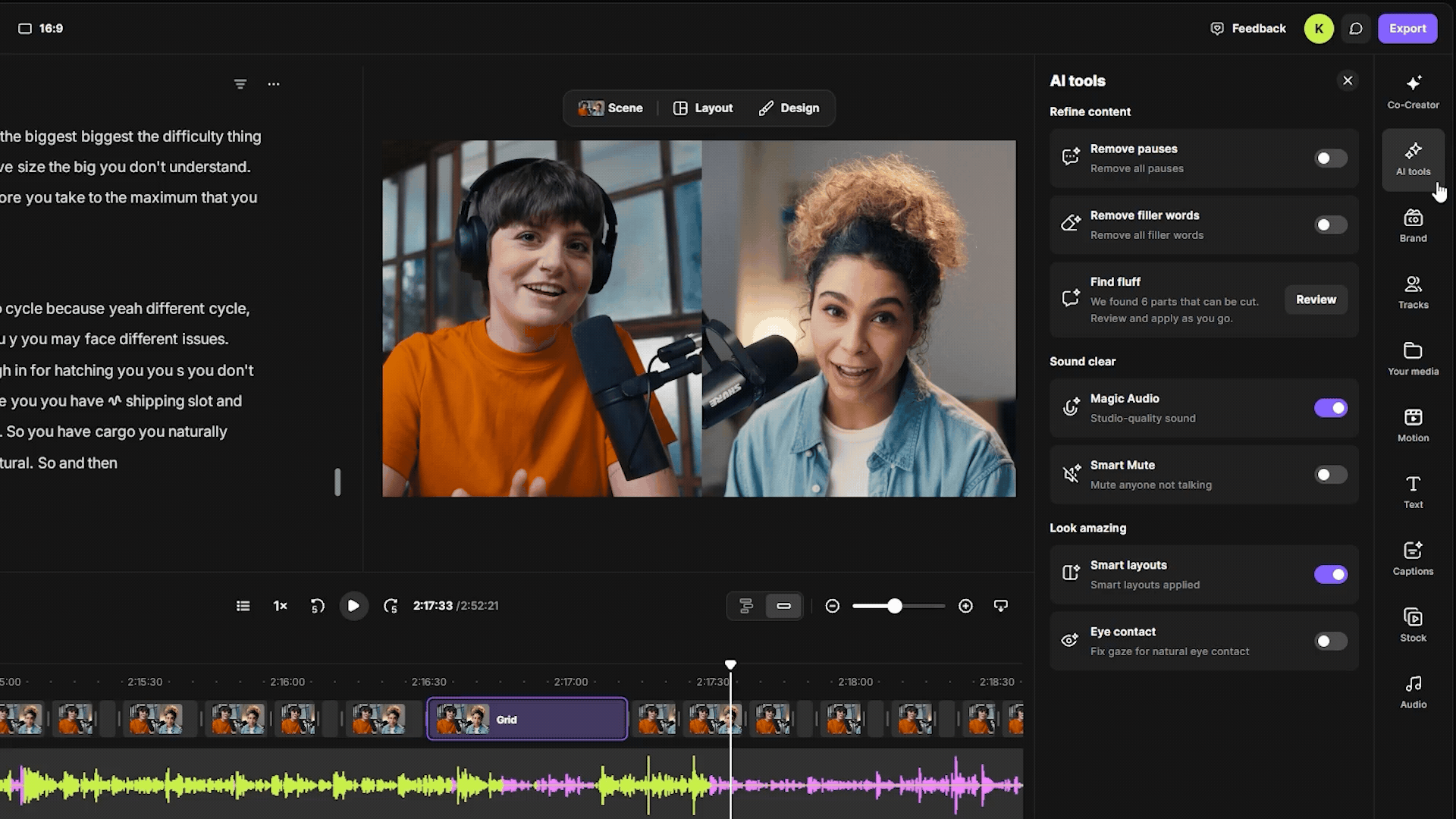Open the Stock library

tap(1413, 626)
